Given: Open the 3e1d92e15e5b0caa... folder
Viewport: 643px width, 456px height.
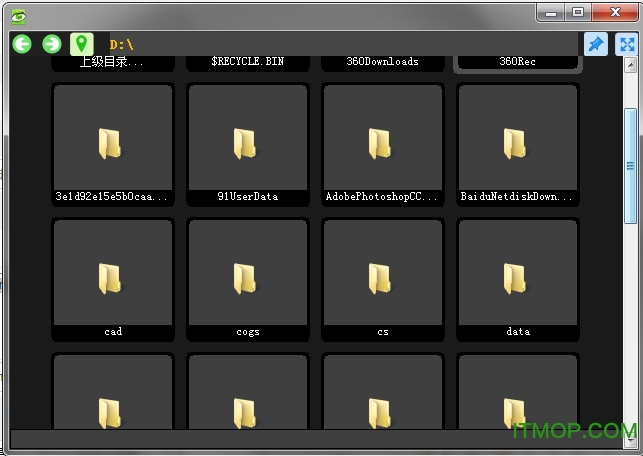Looking at the screenshot, I should tap(113, 144).
